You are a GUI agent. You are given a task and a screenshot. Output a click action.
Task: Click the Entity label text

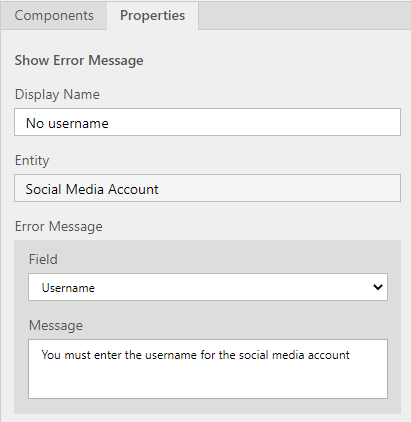click(32, 160)
